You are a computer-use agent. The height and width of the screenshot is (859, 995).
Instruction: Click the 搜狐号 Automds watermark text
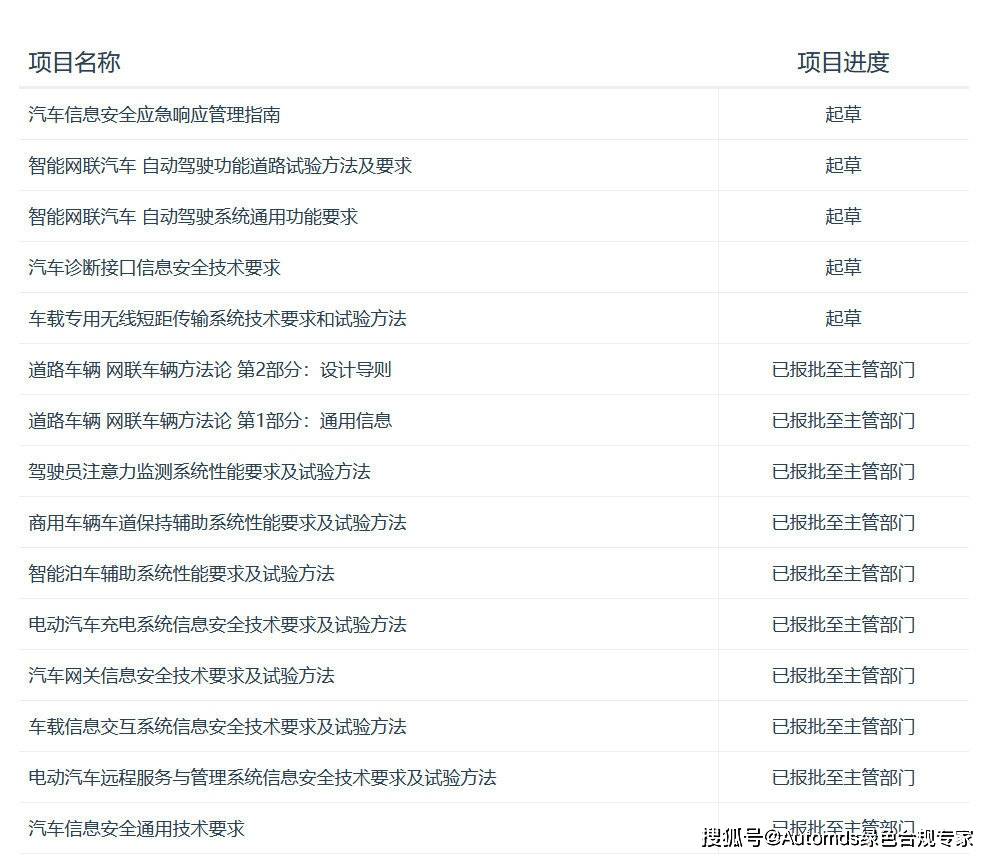coord(837,838)
